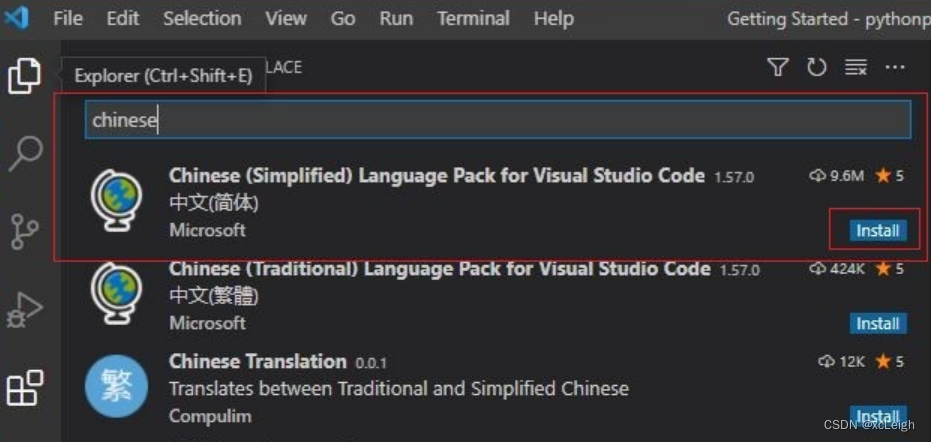Click Translates between Traditional and Simplified Chinese
The width and height of the screenshot is (931, 442).
point(398,389)
